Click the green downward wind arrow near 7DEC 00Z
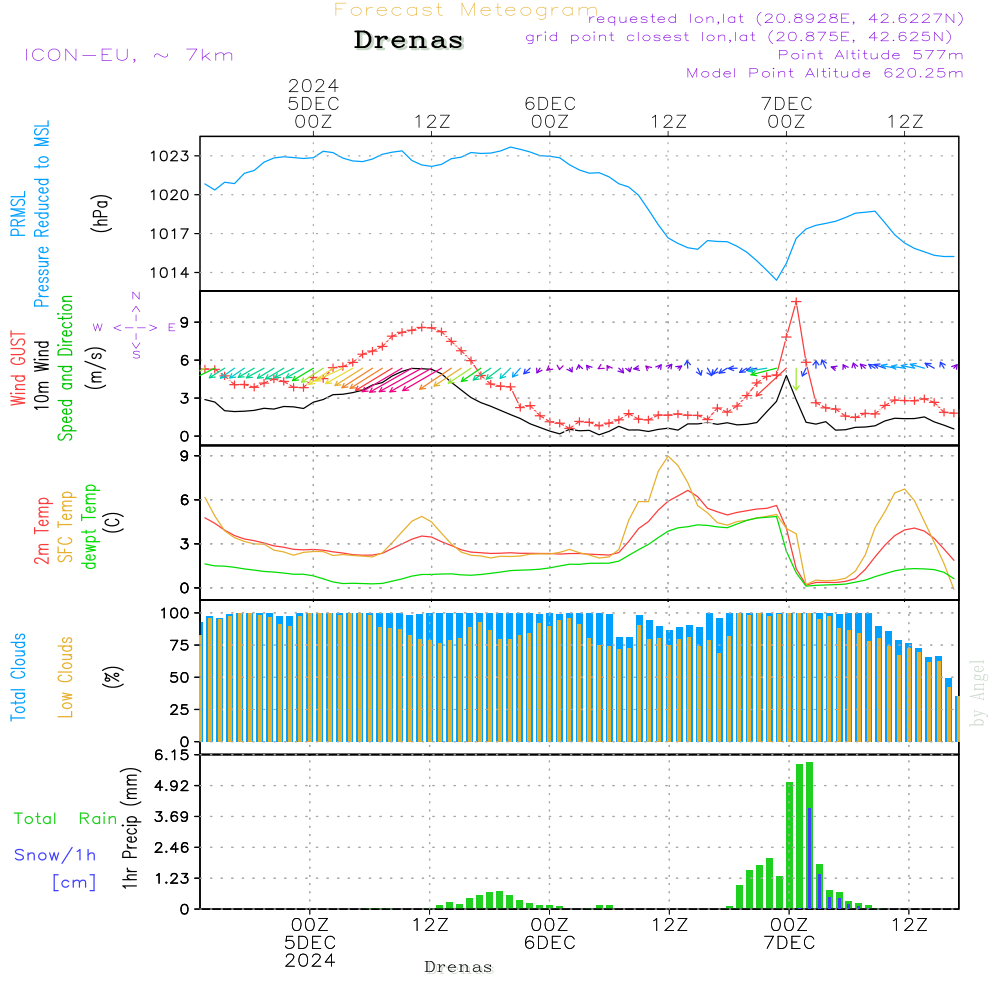The height and width of the screenshot is (1000, 1000). point(797,378)
